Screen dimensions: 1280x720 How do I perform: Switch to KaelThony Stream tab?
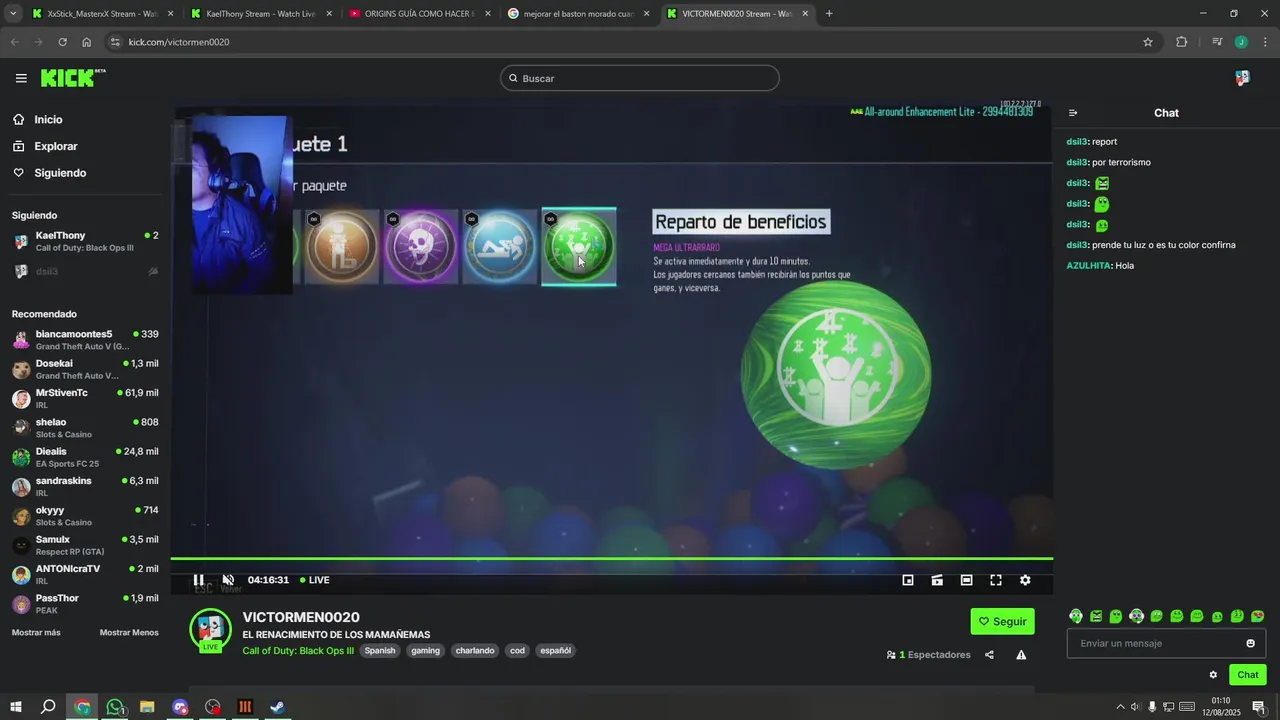pos(260,14)
